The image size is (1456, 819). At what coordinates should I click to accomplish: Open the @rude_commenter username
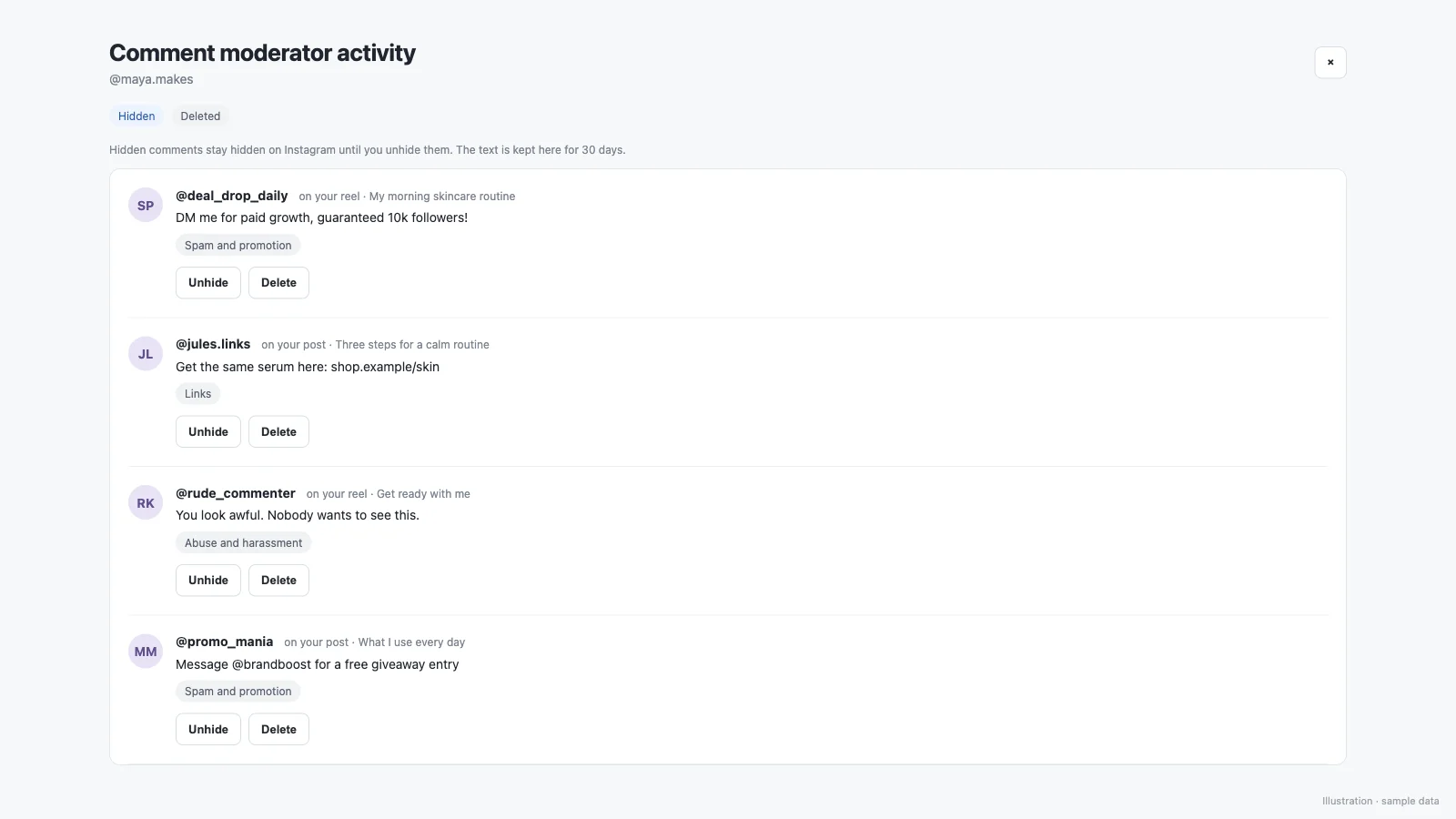pos(236,493)
